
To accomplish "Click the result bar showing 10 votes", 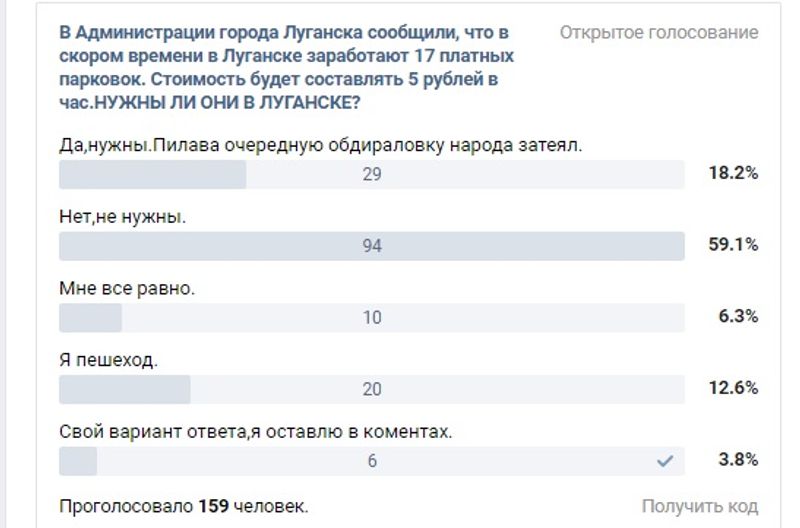I will 372,318.
